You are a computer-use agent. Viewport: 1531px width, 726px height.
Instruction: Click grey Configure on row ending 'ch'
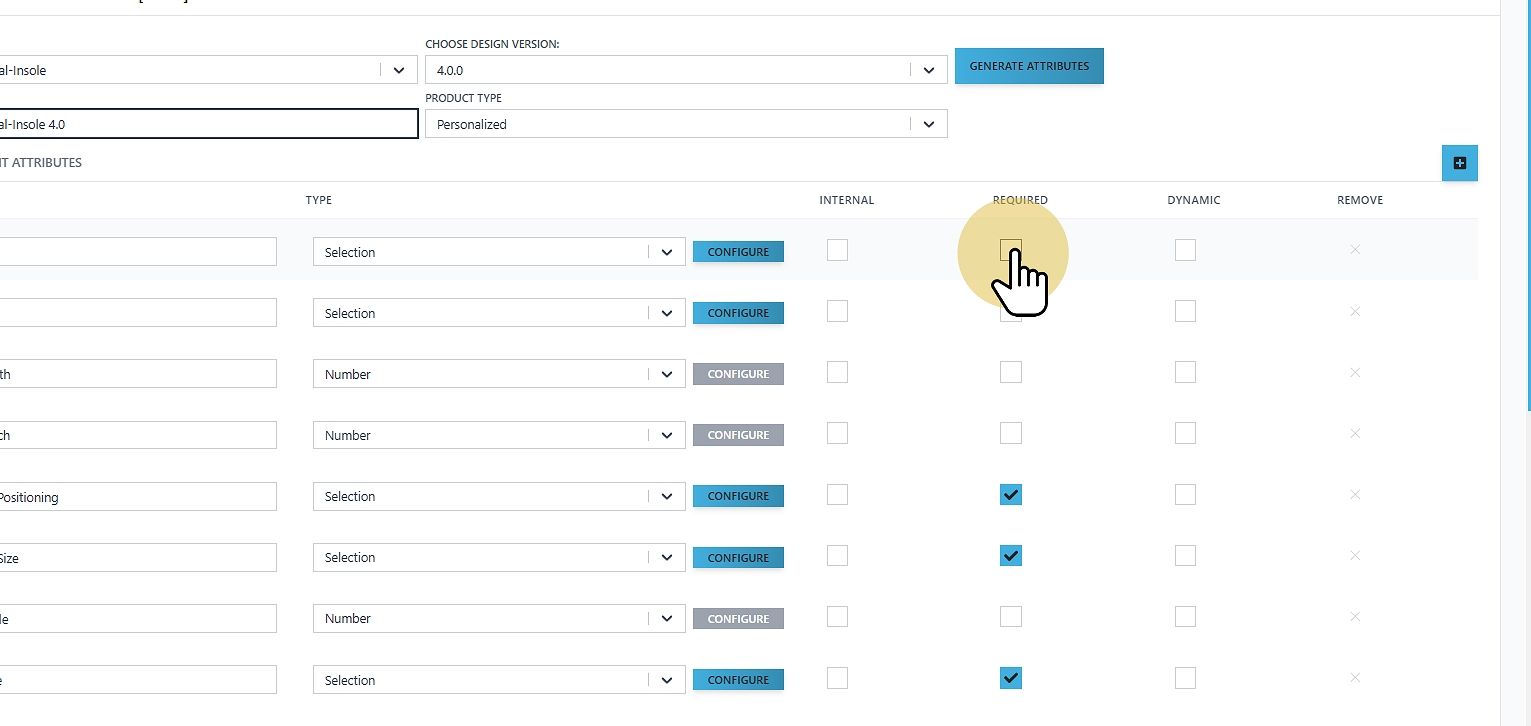click(738, 435)
